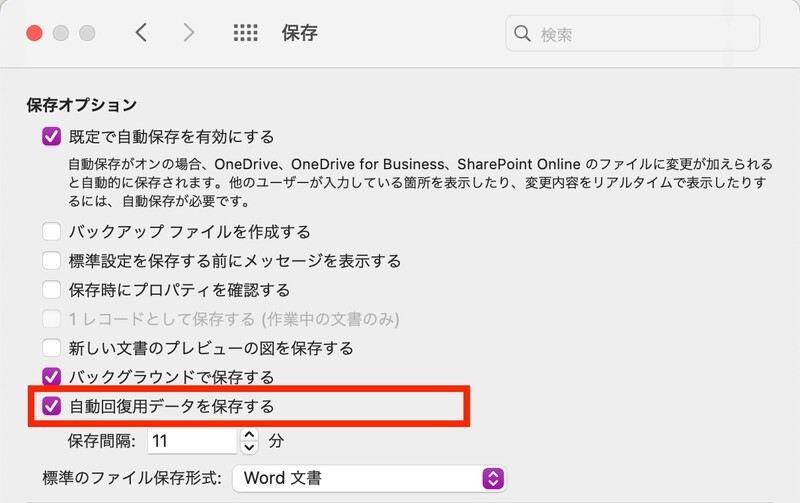Viewport: 800px width, 503px height.
Task: Decrease save interval with down stepper arrow
Action: point(249,447)
